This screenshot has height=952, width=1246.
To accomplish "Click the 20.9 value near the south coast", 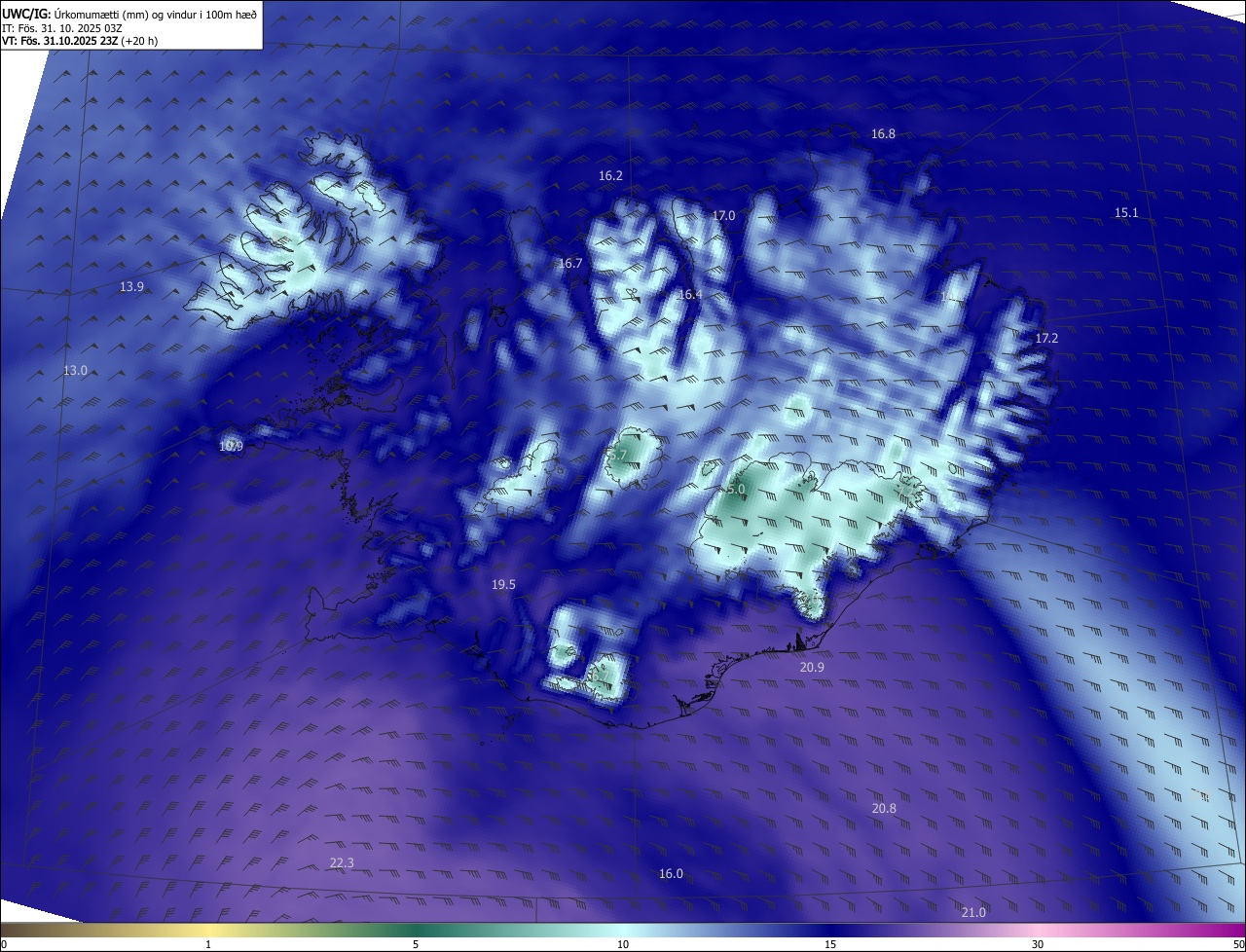I will pos(812,668).
